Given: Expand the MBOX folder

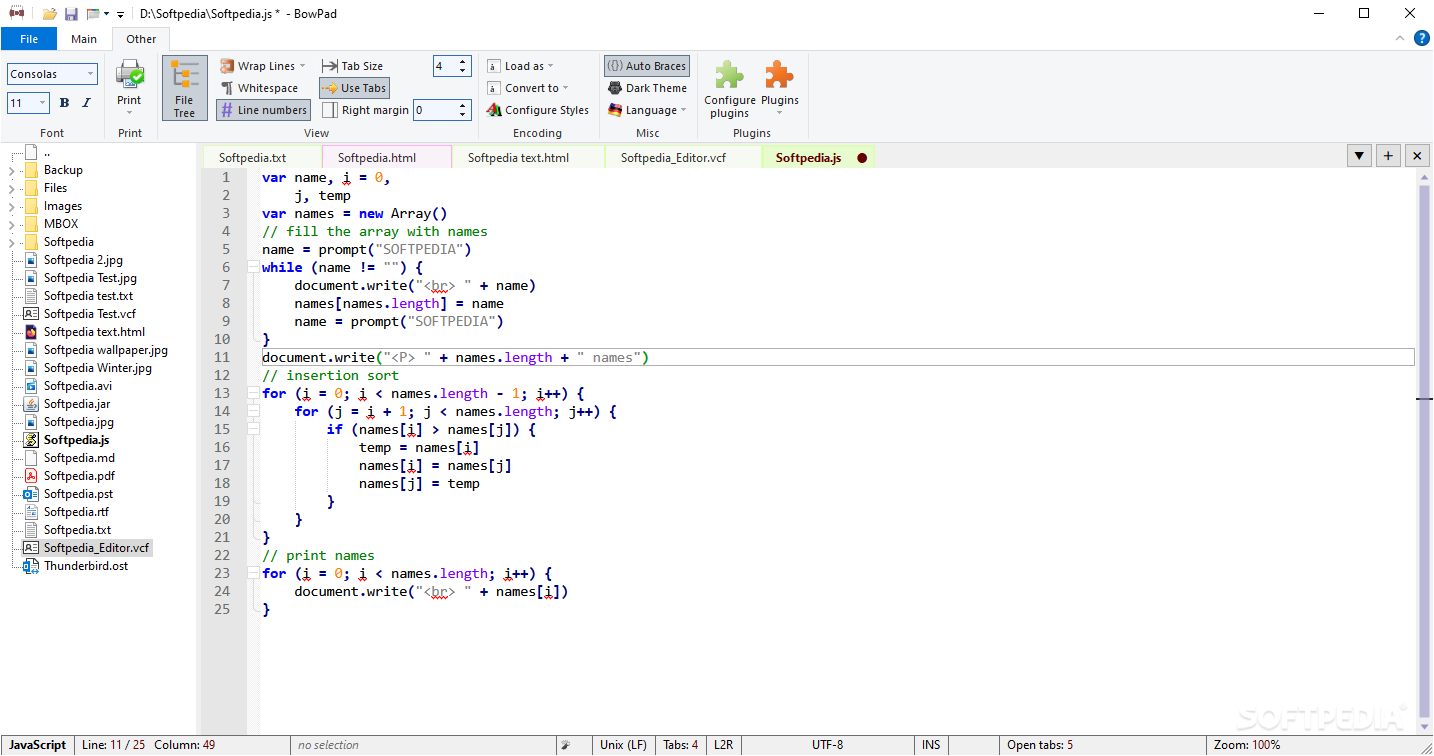Looking at the screenshot, I should tap(11, 224).
